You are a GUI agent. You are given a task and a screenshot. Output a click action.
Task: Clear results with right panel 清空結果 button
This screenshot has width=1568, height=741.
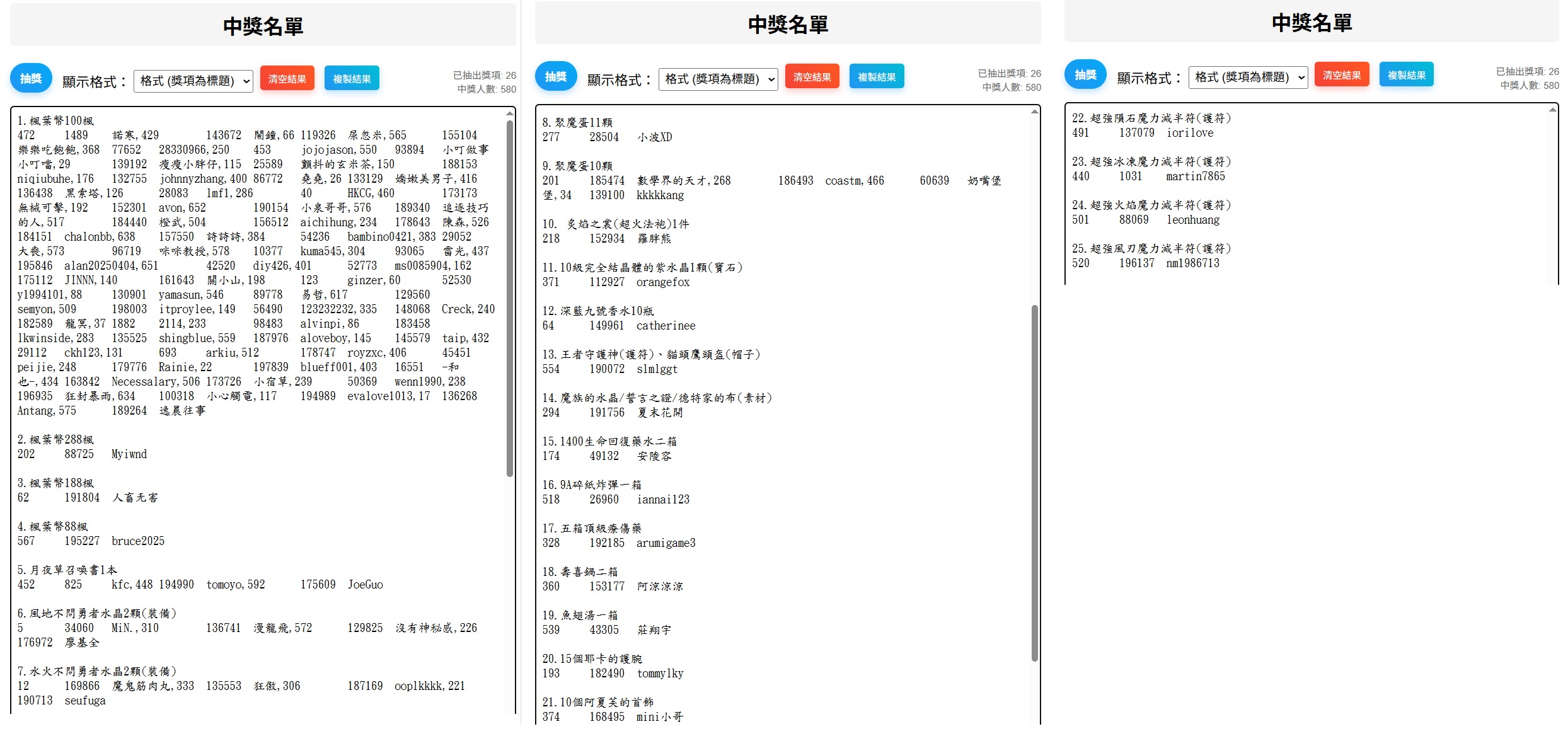click(1342, 75)
